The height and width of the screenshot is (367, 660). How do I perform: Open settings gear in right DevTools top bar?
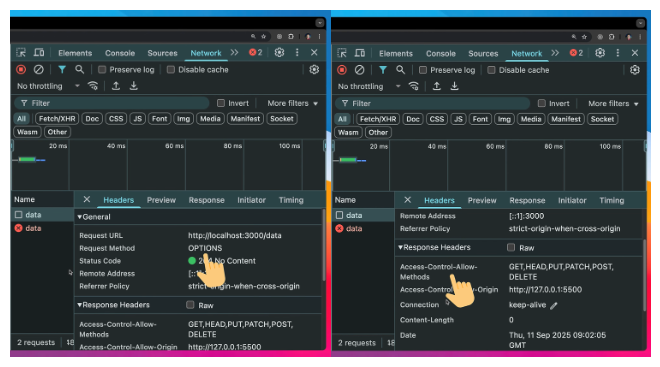pyautogui.click(x=600, y=53)
